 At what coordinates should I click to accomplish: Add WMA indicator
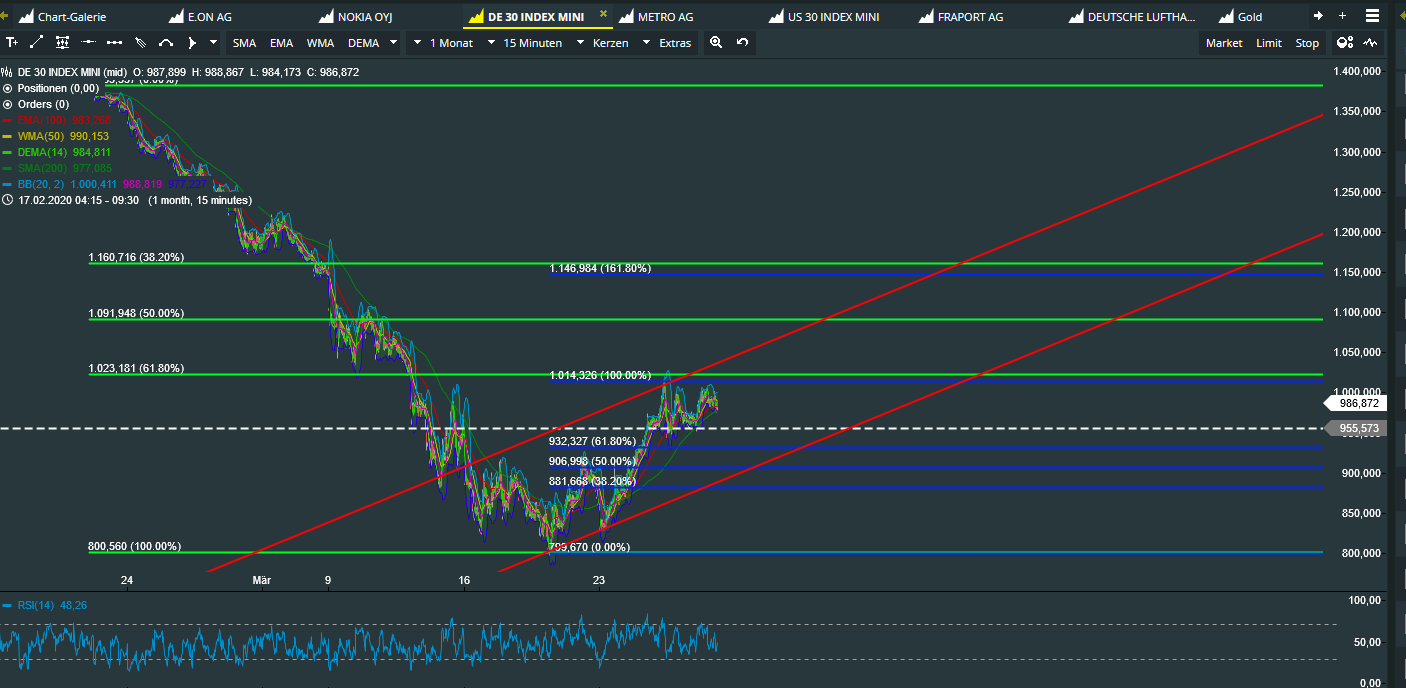click(320, 43)
